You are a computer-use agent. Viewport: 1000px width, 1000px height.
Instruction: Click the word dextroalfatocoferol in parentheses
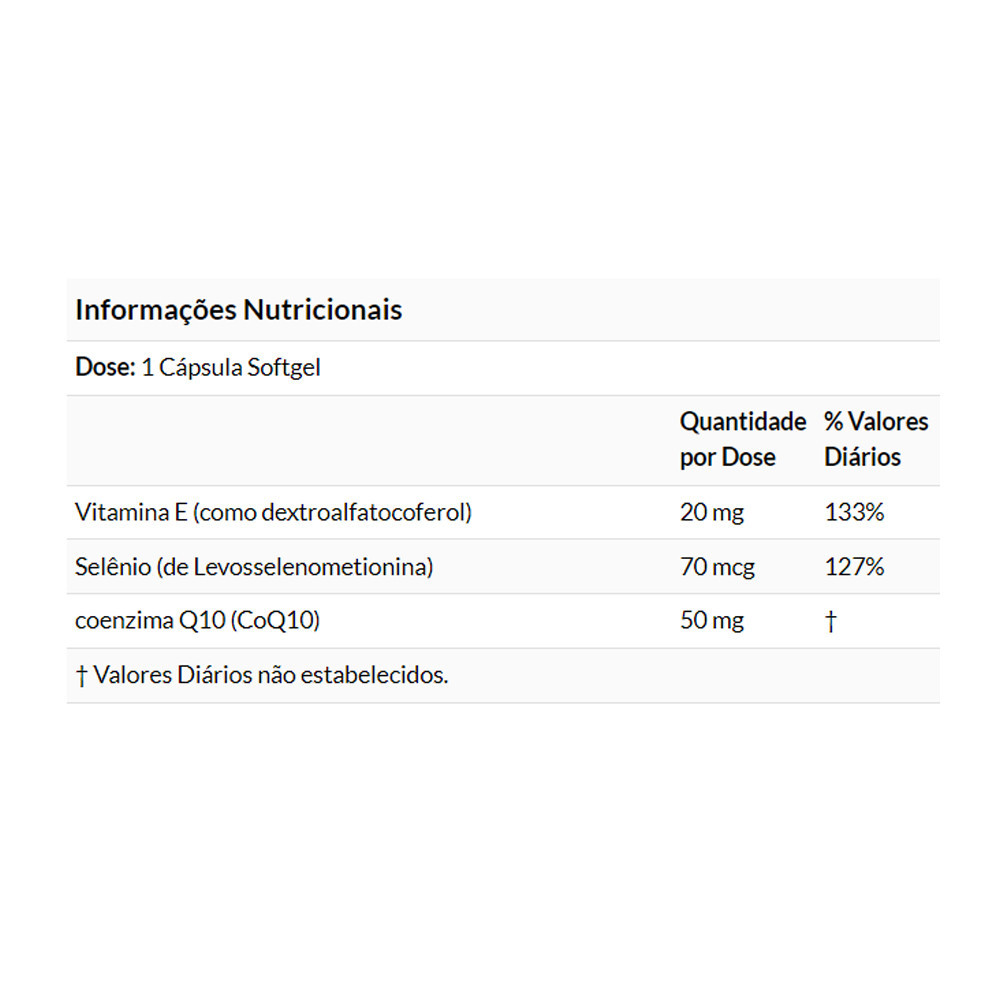tap(362, 513)
